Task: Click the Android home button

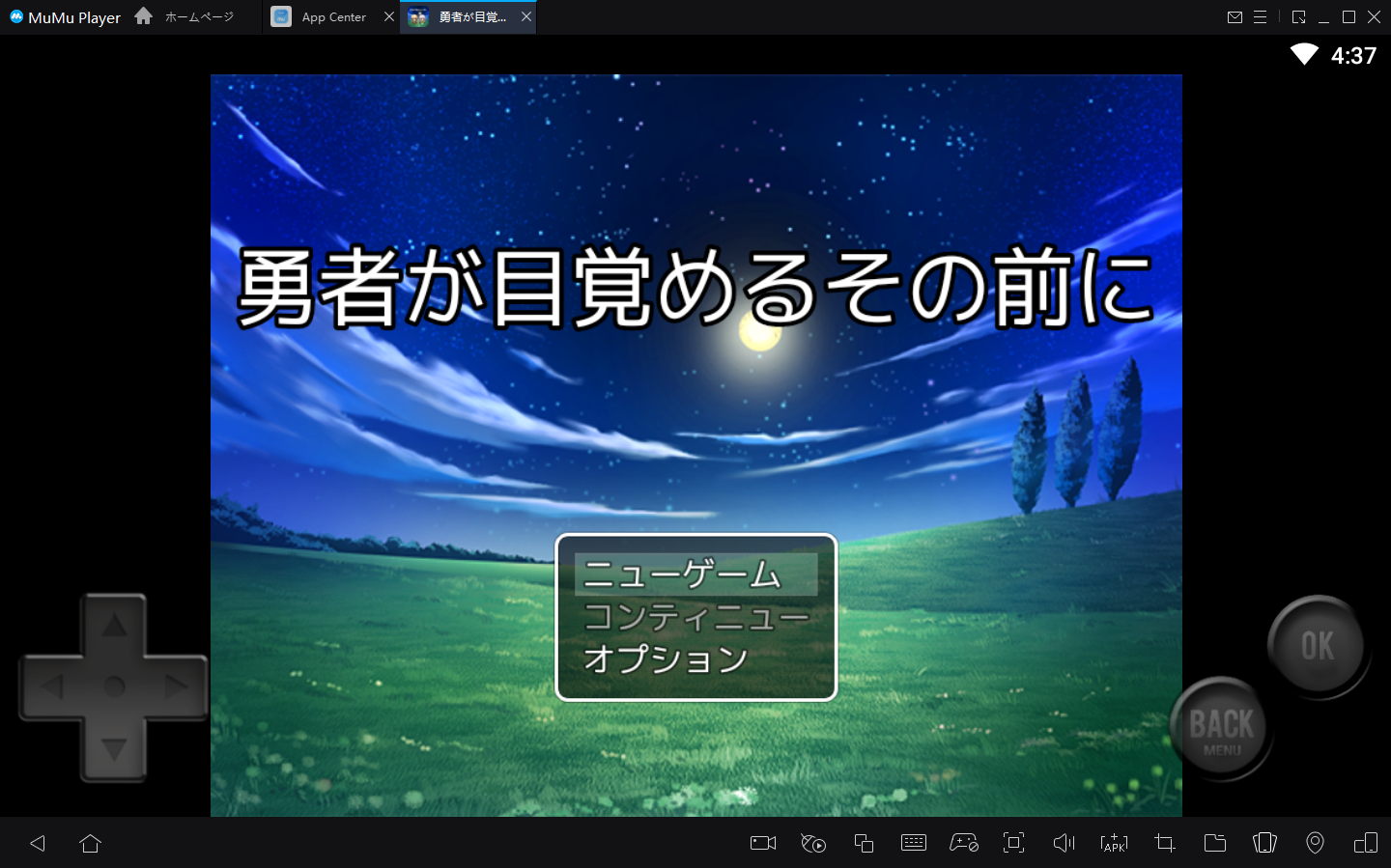Action: [90, 843]
